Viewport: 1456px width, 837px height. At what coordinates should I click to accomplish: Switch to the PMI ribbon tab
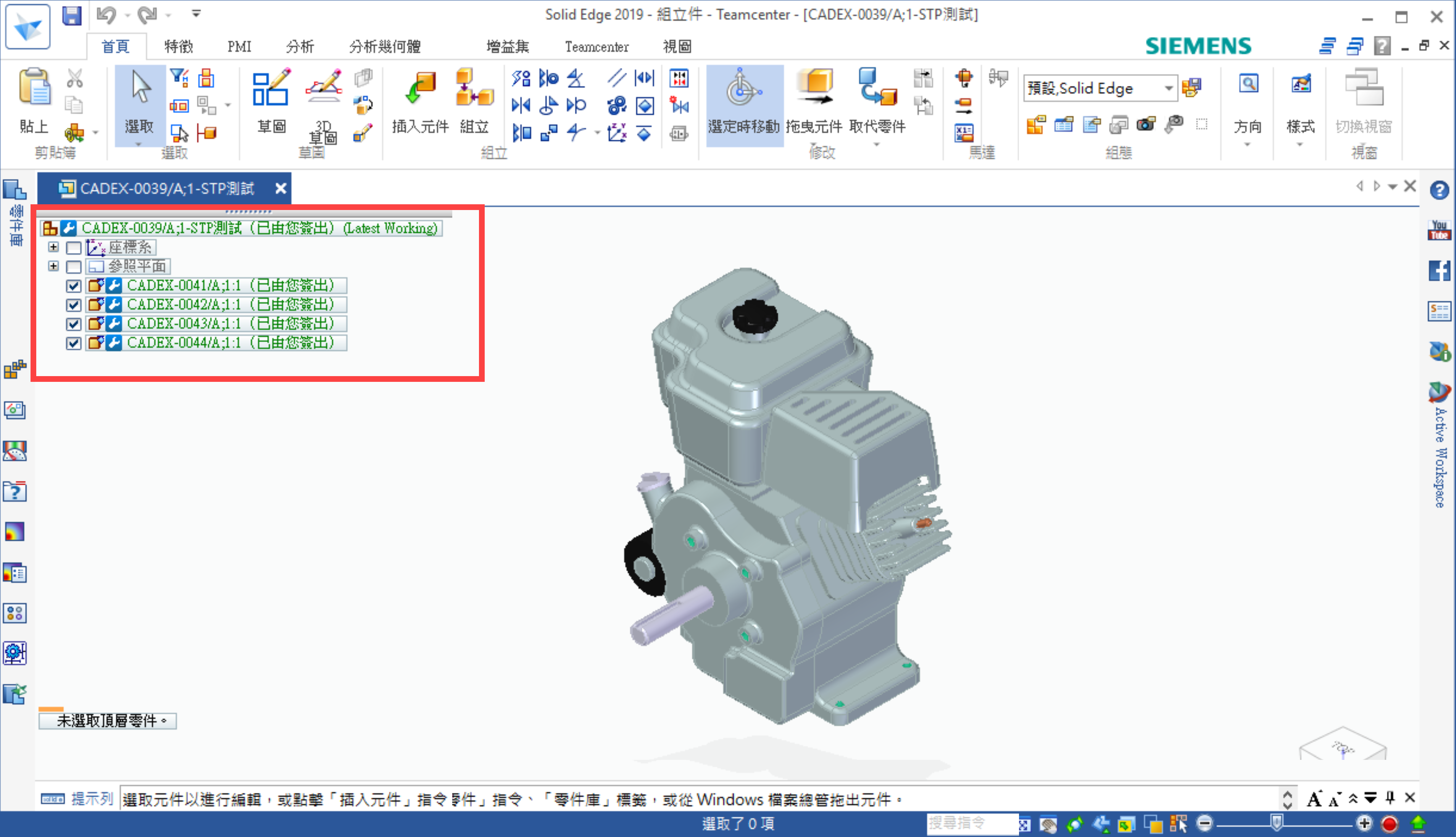[x=240, y=46]
